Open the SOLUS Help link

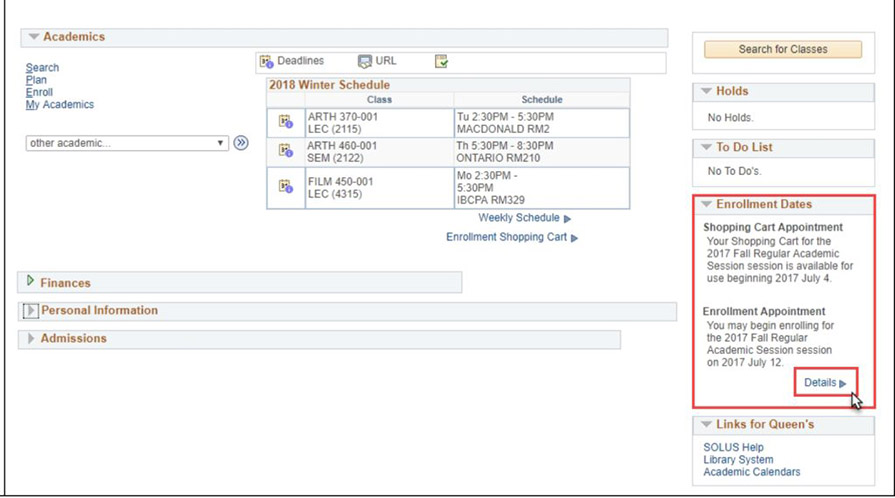point(733,447)
